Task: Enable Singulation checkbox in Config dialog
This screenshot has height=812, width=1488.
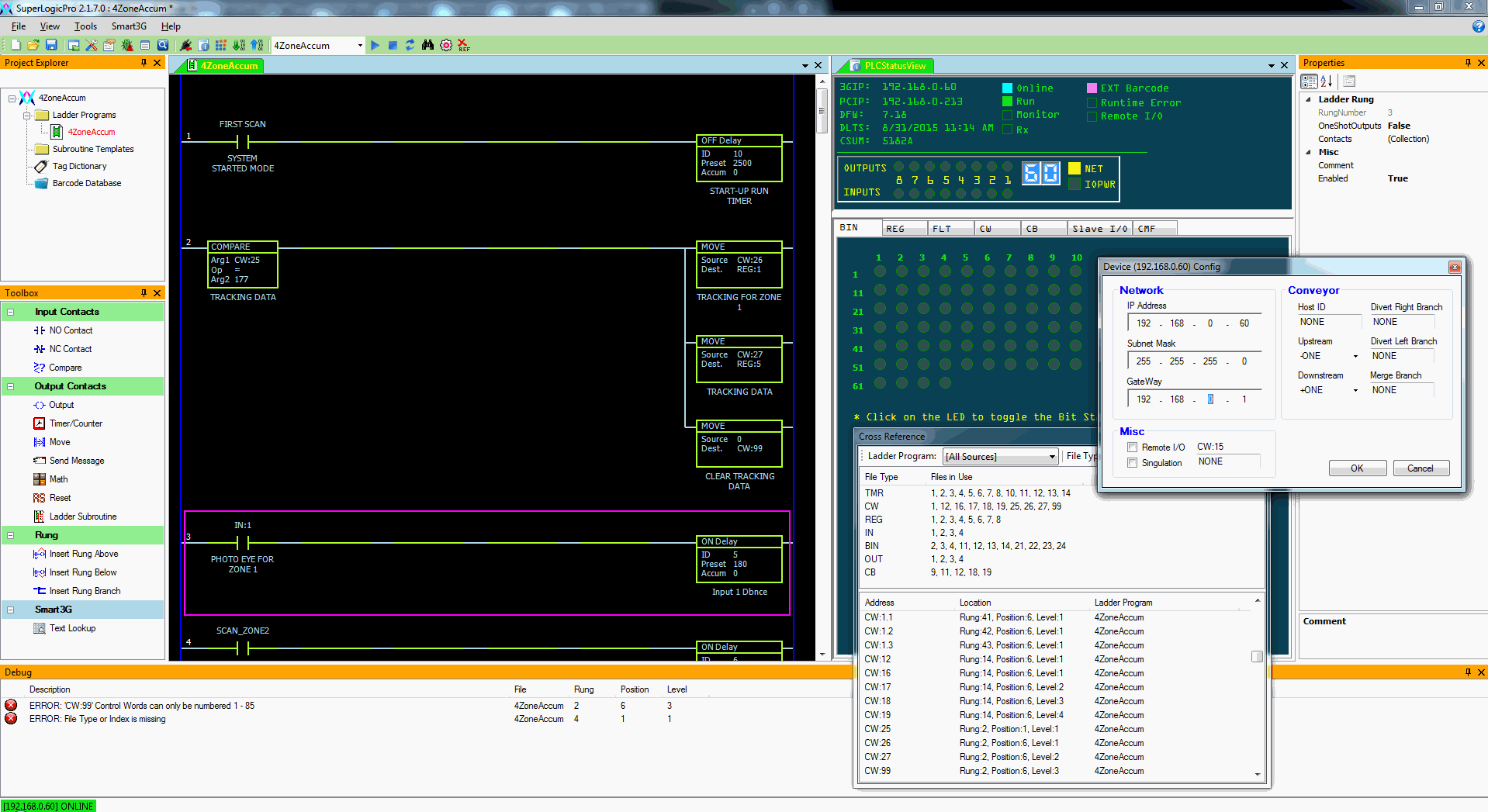Action: tap(1132, 463)
